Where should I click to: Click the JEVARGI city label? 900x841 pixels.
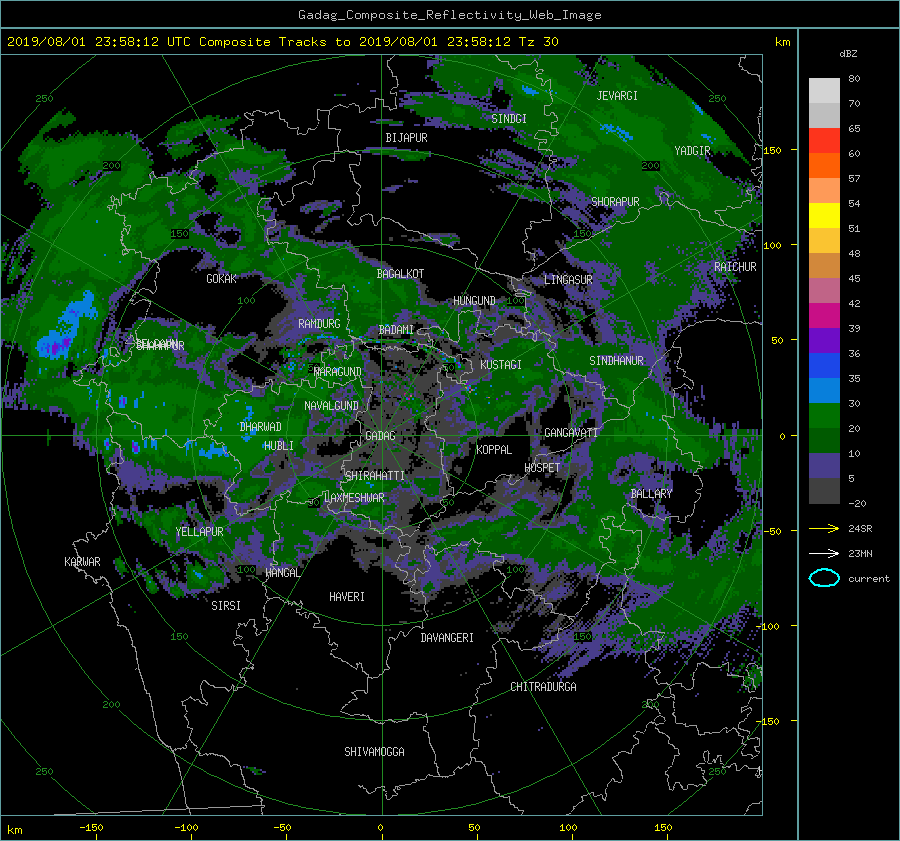[x=617, y=96]
